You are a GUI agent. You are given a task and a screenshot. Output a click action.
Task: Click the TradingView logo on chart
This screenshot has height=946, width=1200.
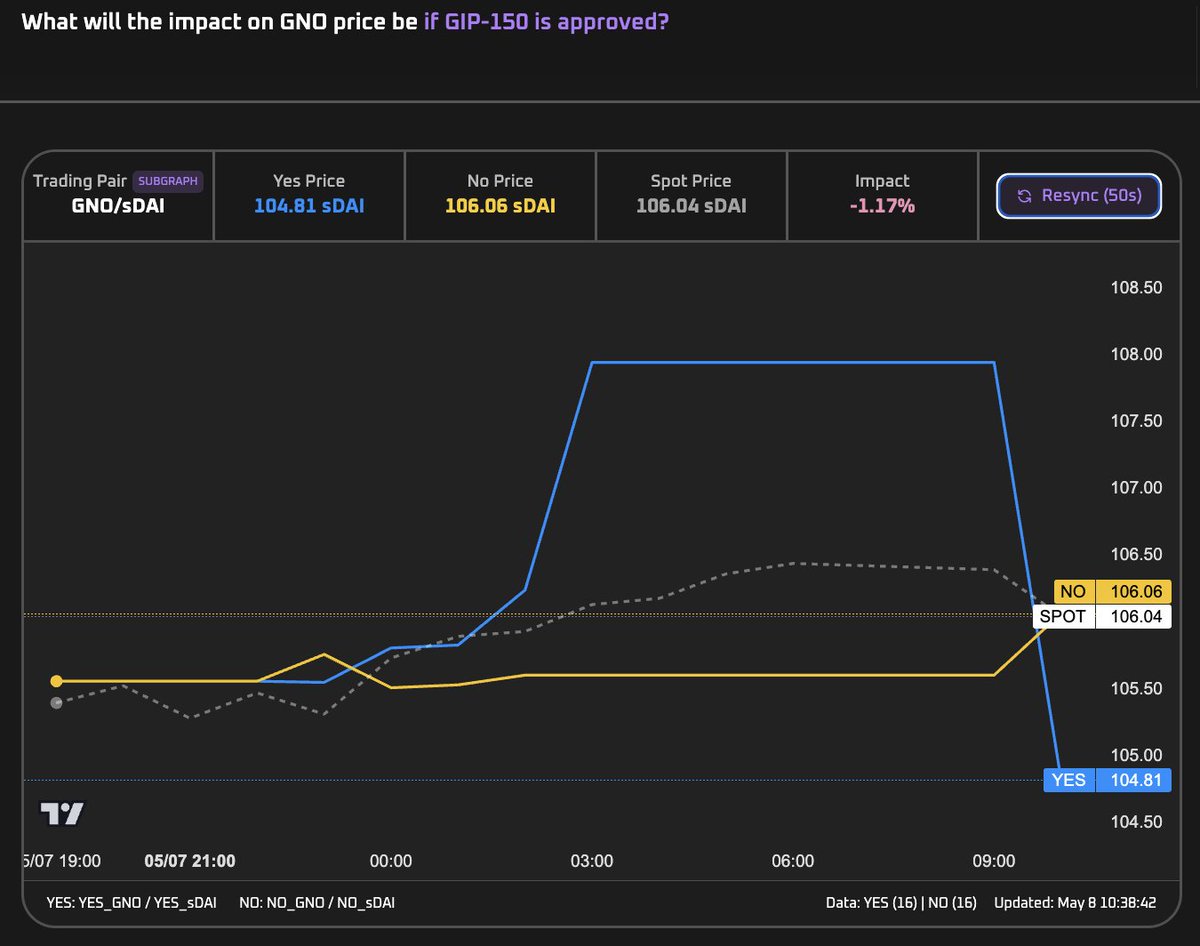tap(62, 813)
